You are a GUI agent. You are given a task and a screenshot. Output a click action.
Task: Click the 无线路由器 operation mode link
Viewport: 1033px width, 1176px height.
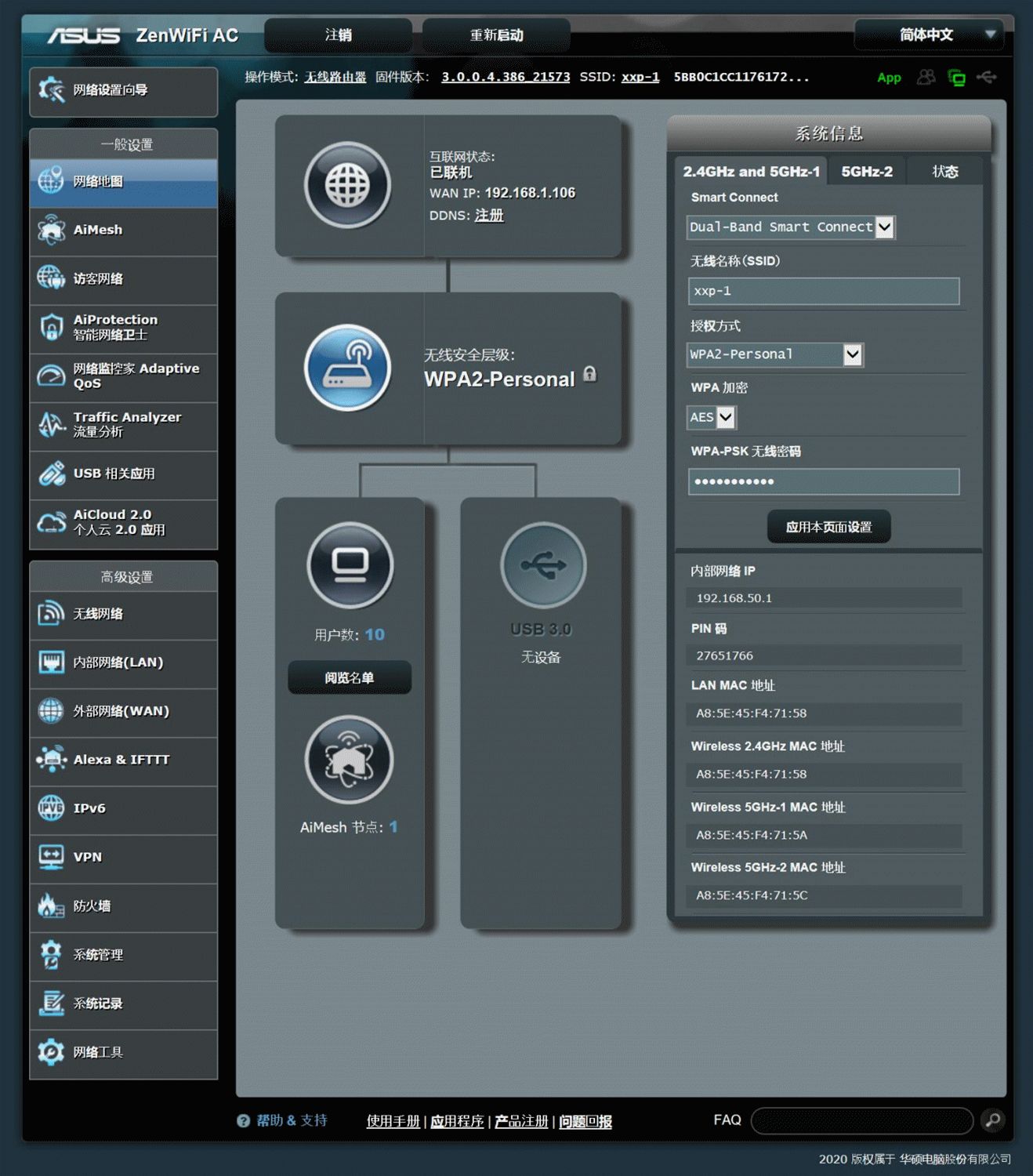[x=335, y=77]
